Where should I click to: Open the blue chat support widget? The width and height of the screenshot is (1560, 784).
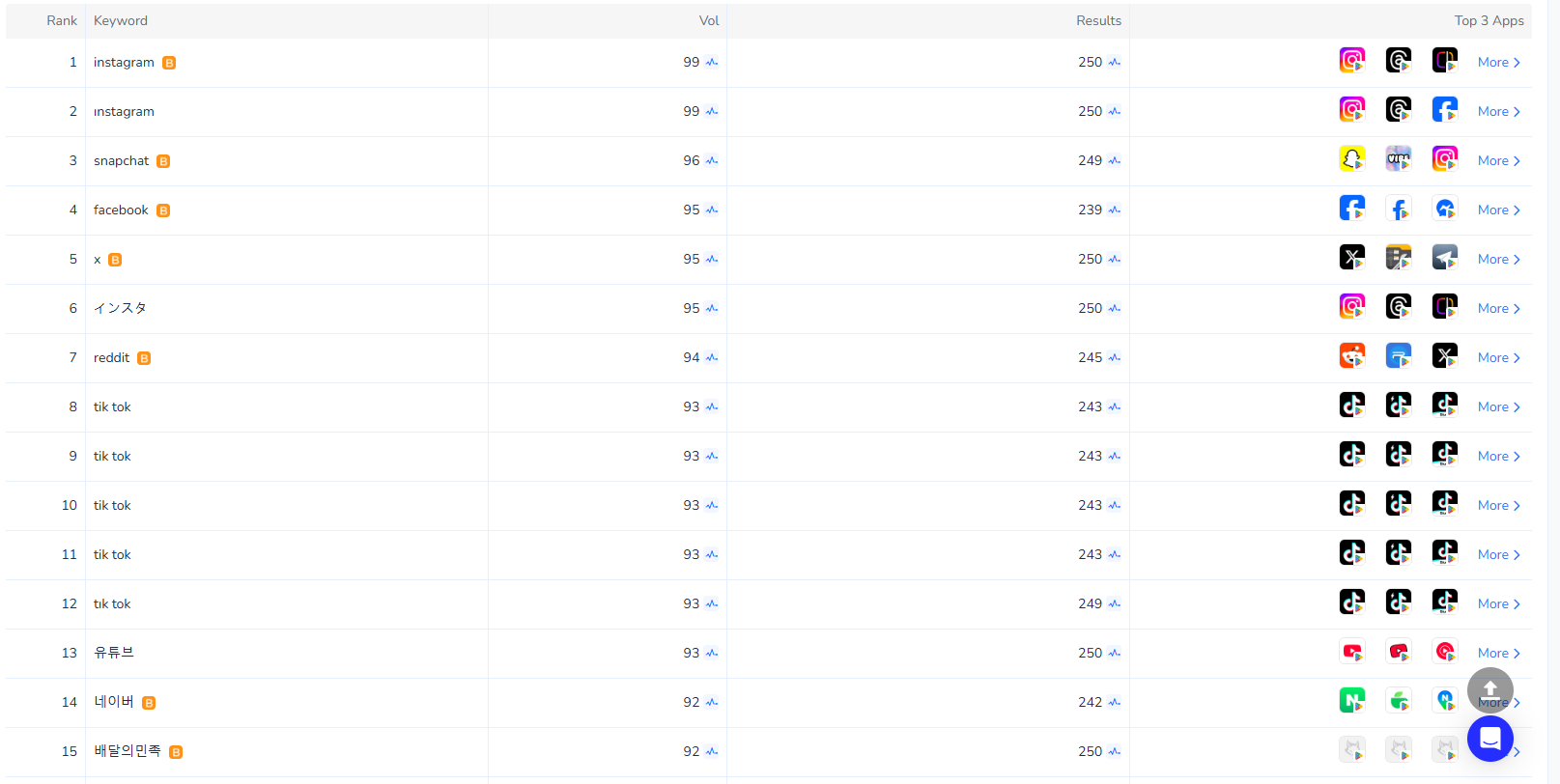pos(1489,739)
